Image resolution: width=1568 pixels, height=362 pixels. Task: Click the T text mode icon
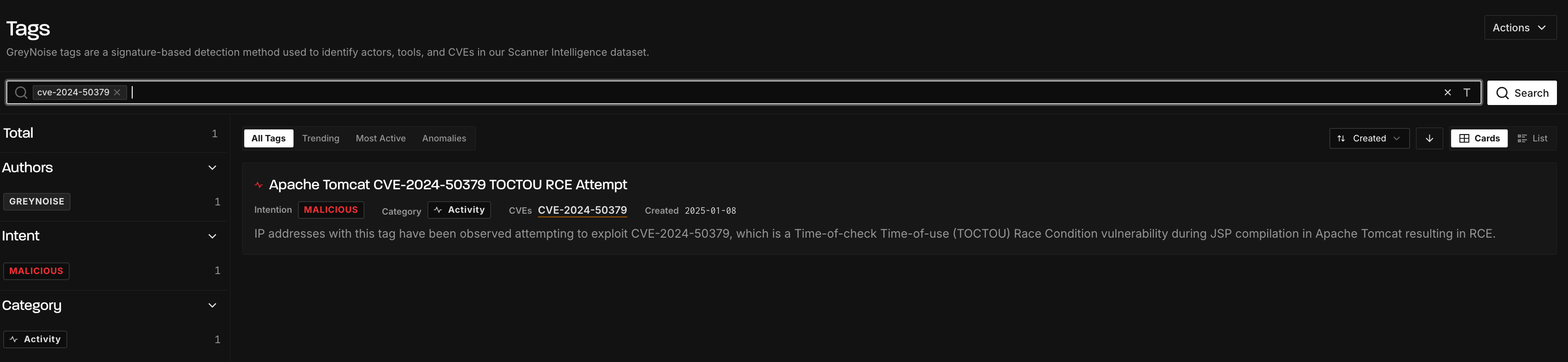(1466, 93)
